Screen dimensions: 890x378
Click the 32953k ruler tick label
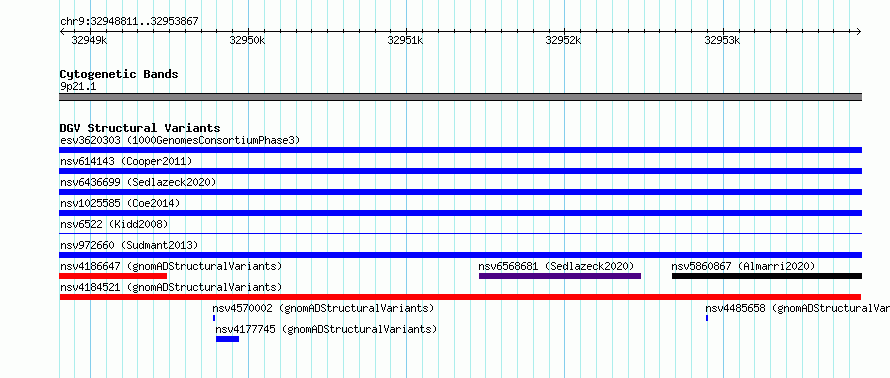tap(722, 40)
